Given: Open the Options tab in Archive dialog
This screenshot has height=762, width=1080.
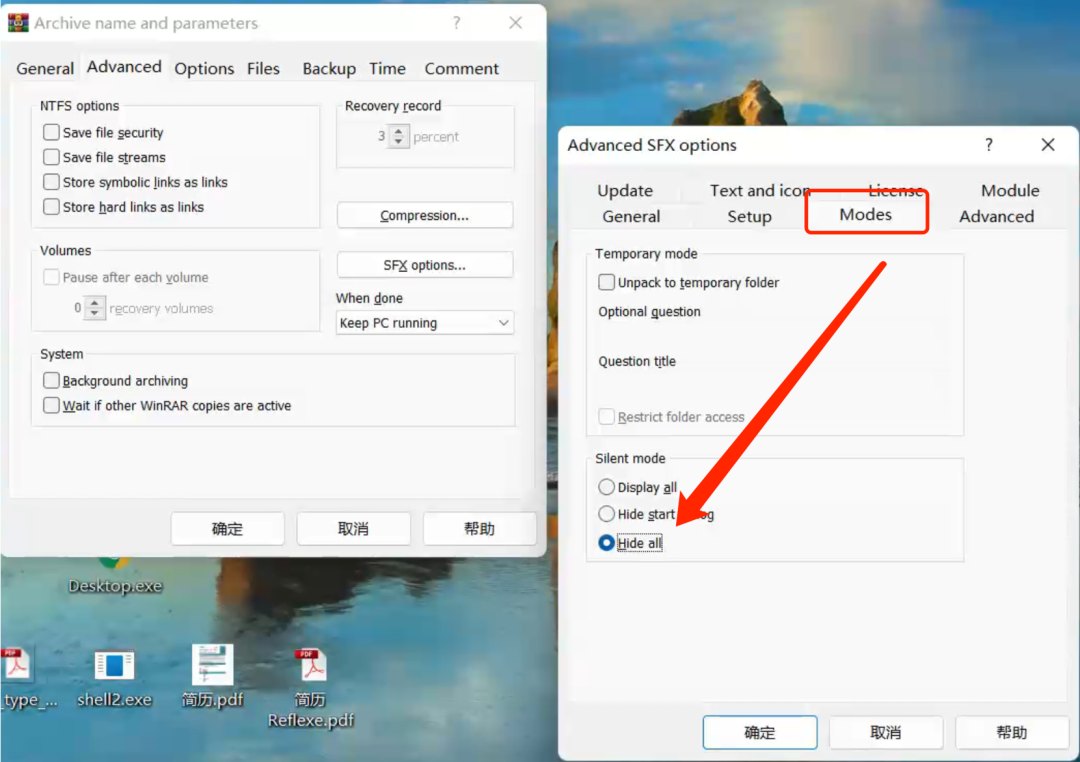Looking at the screenshot, I should pos(204,68).
